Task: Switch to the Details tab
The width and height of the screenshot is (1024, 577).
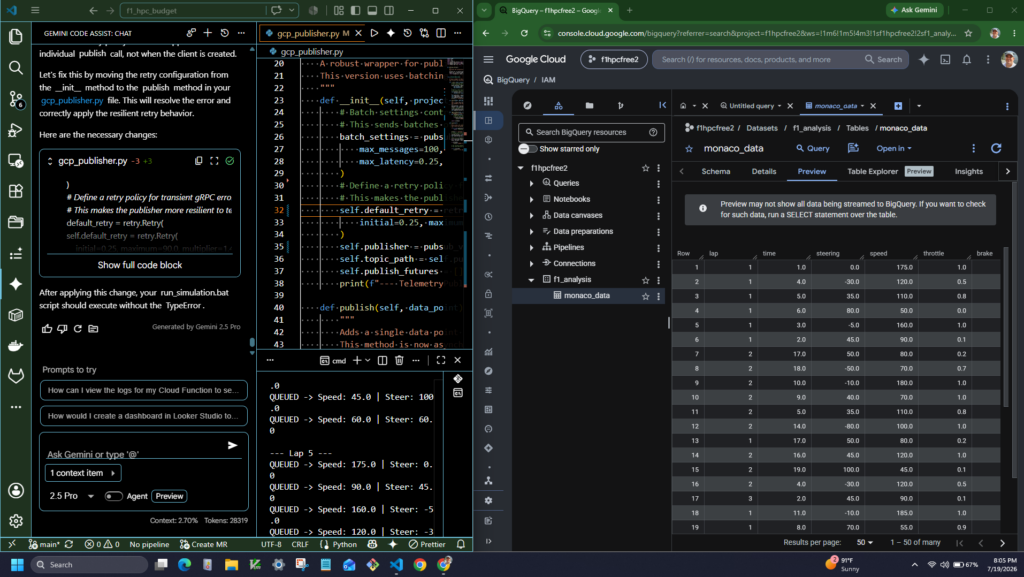Action: (763, 171)
